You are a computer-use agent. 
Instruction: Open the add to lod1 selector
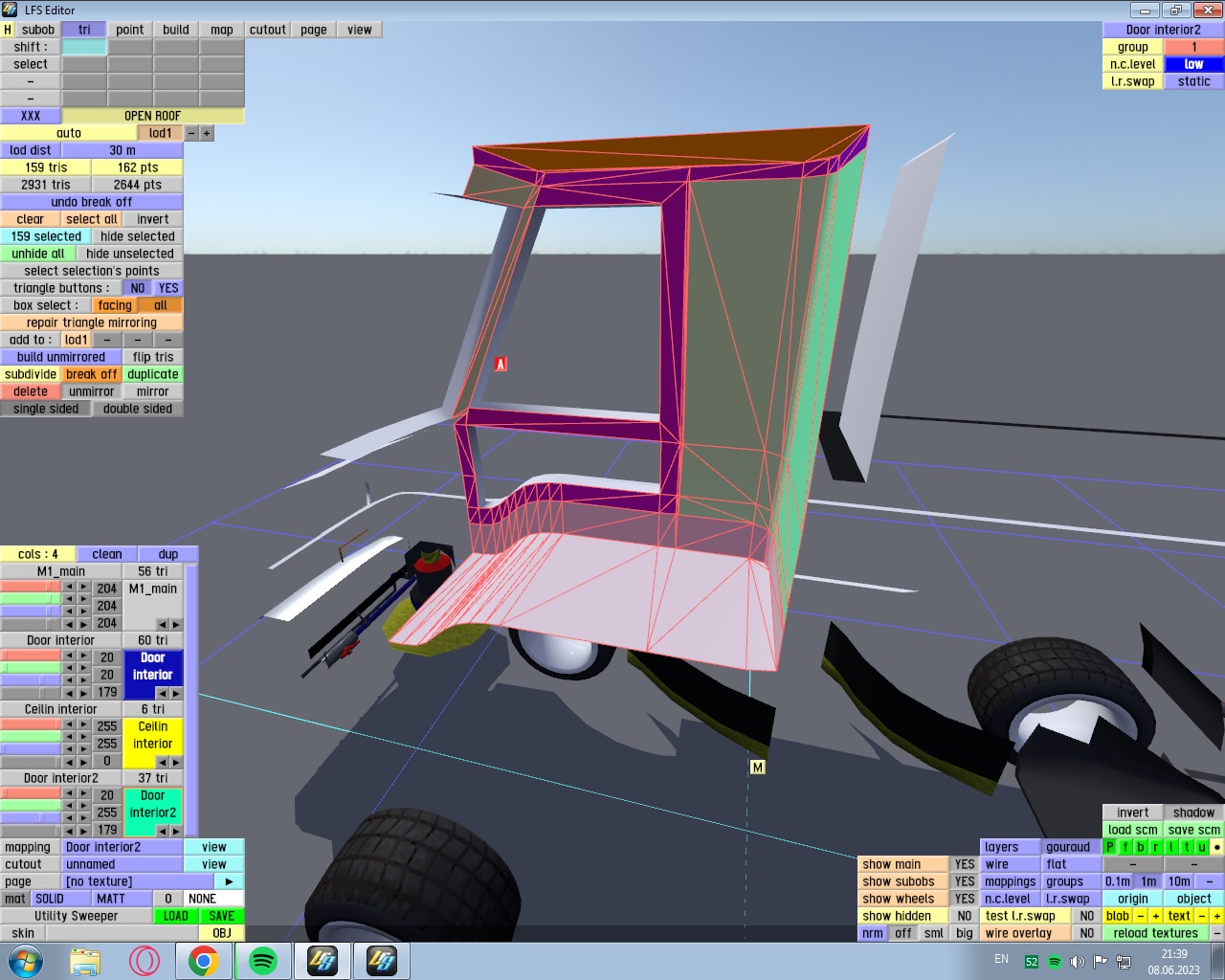coord(77,340)
